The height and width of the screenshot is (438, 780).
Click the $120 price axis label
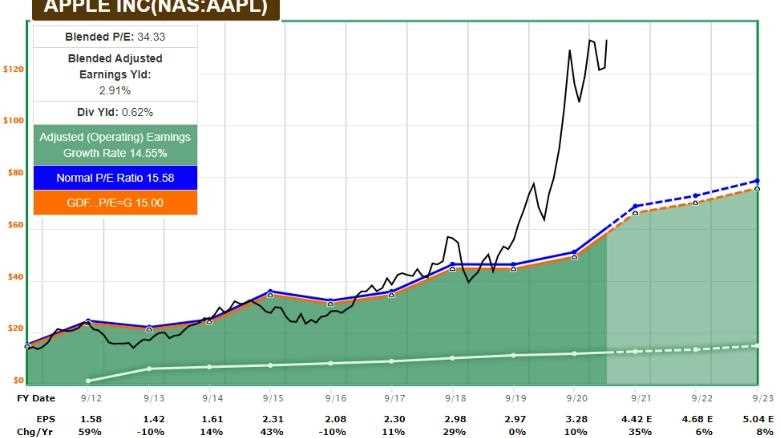13,69
